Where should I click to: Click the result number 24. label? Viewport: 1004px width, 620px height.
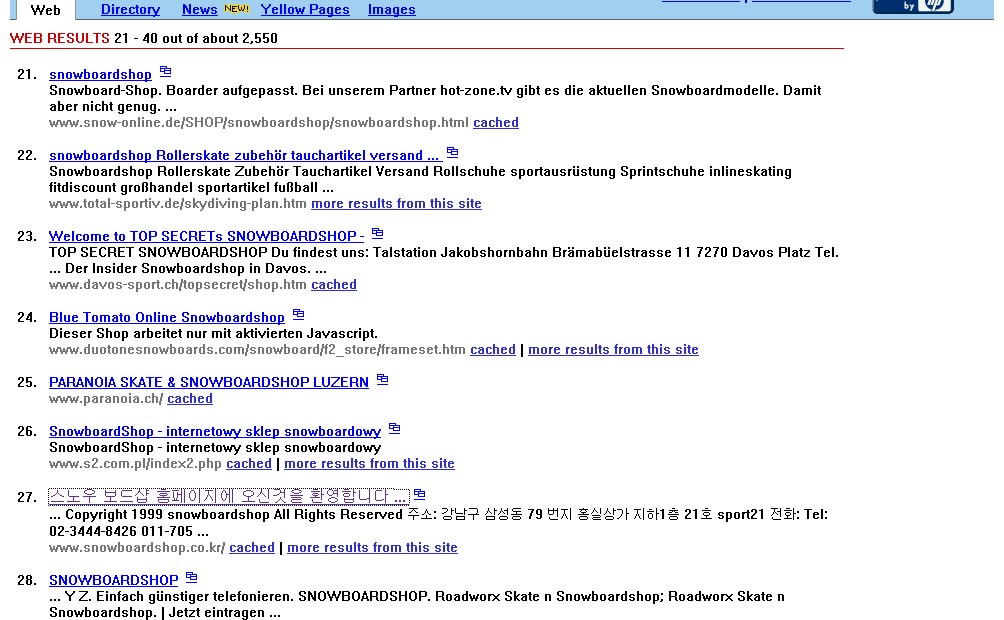[27, 318]
